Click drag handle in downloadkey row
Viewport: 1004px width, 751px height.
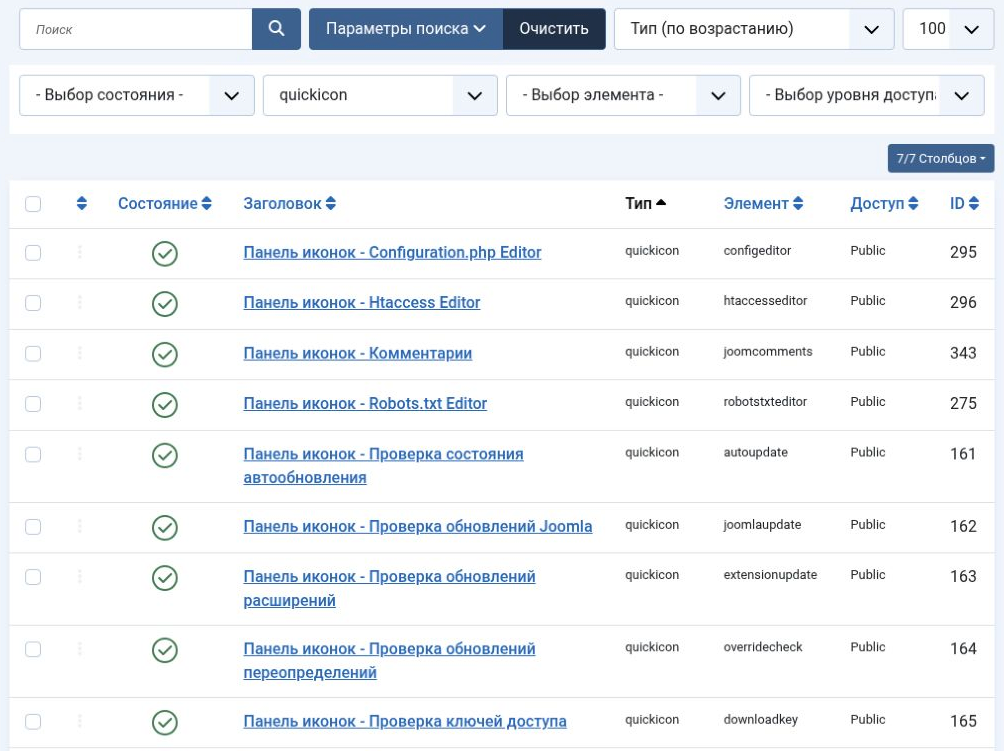click(x=80, y=721)
